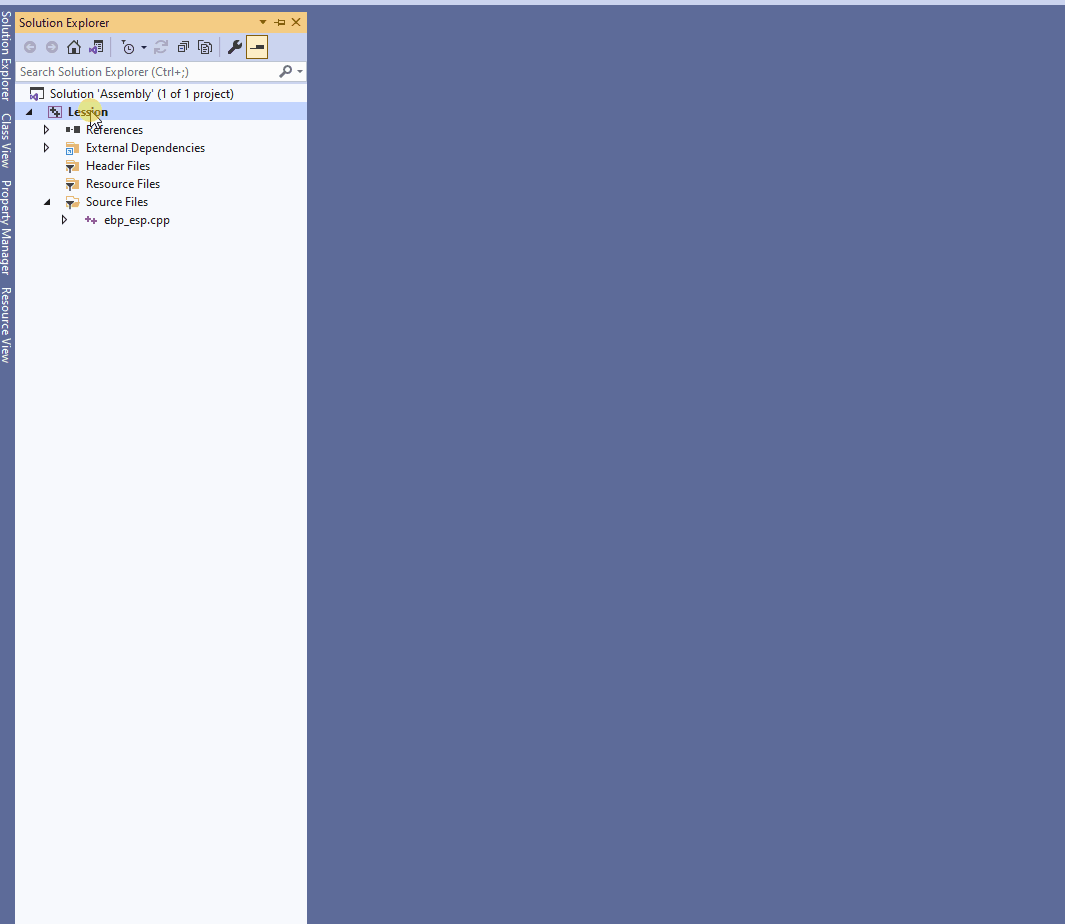Viewport: 1065px width, 924px height.
Task: Expand the References node
Action: [46, 130]
